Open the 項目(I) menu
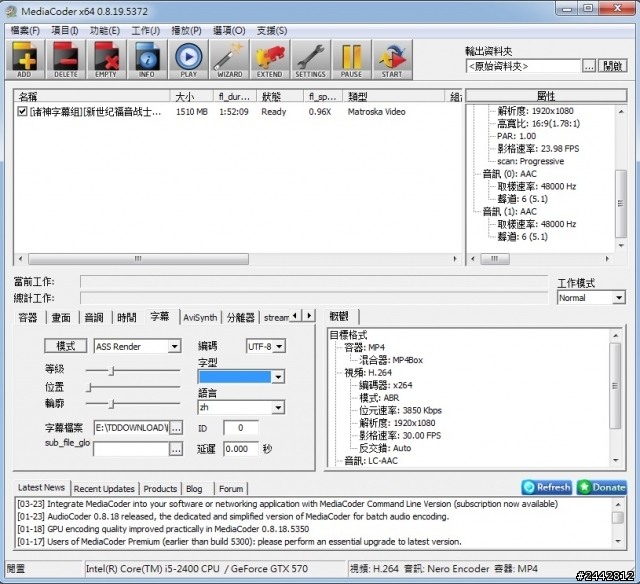Image resolution: width=640 pixels, height=584 pixels. tap(64, 31)
